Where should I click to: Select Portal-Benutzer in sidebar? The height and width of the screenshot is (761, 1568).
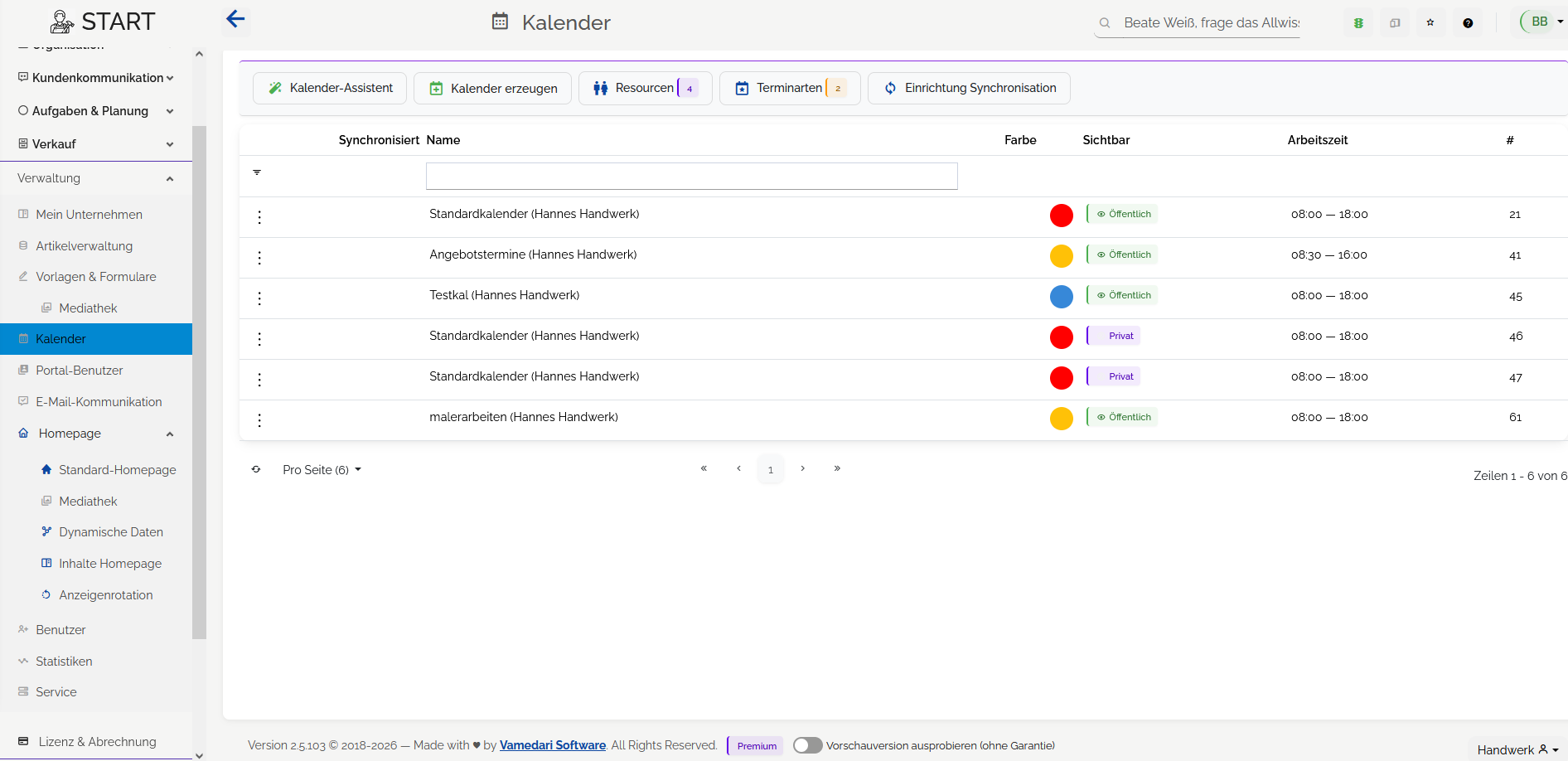coord(79,371)
